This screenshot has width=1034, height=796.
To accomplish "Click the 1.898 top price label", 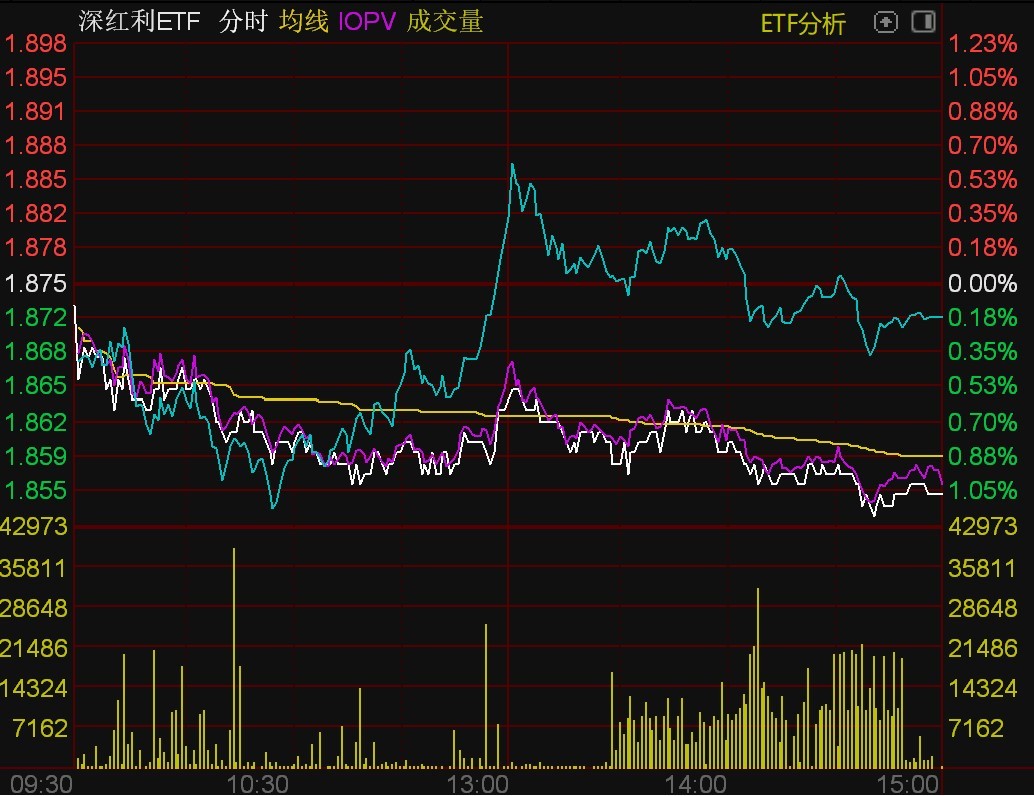I will click(x=35, y=44).
